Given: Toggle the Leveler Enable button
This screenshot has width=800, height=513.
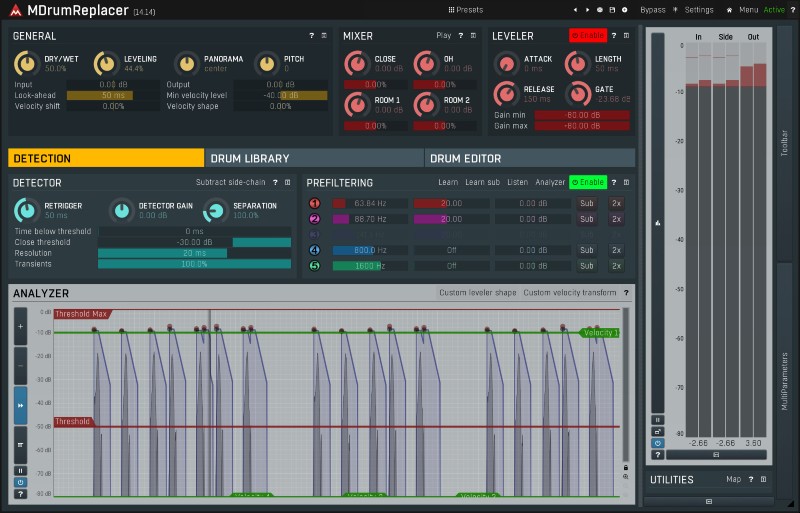Looking at the screenshot, I should click(x=588, y=36).
